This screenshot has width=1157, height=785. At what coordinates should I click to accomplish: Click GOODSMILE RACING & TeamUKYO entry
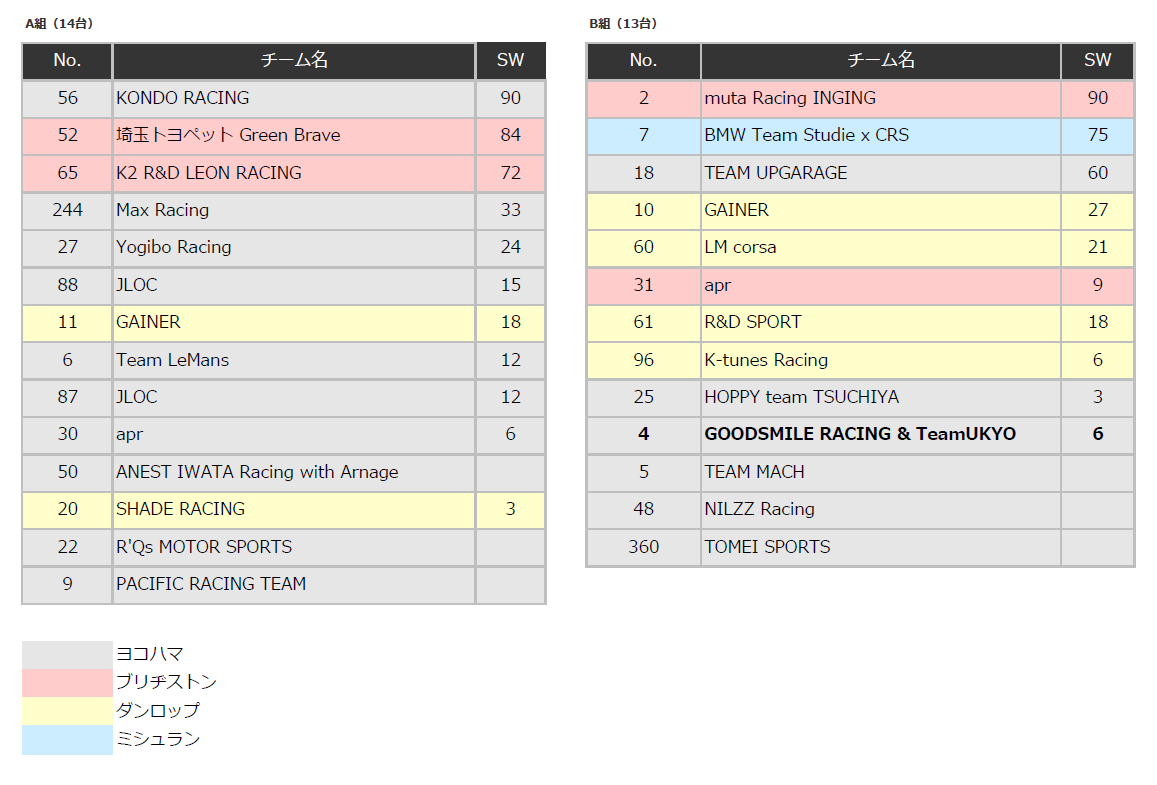point(860,434)
